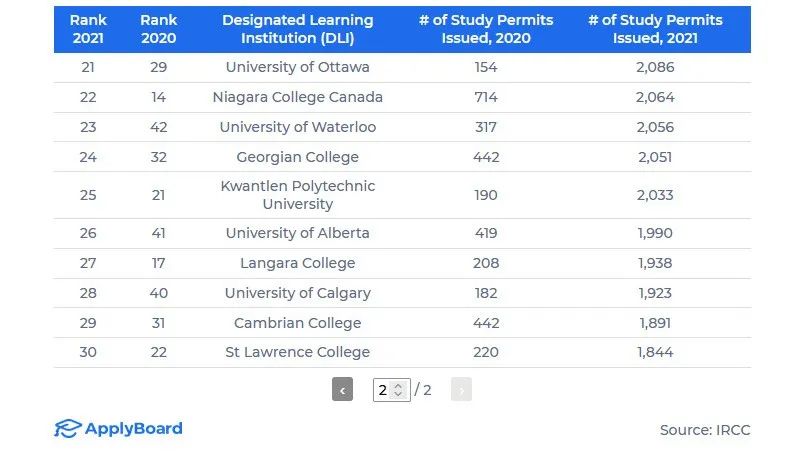Click the ApplyBoard logo

pyautogui.click(x=118, y=429)
